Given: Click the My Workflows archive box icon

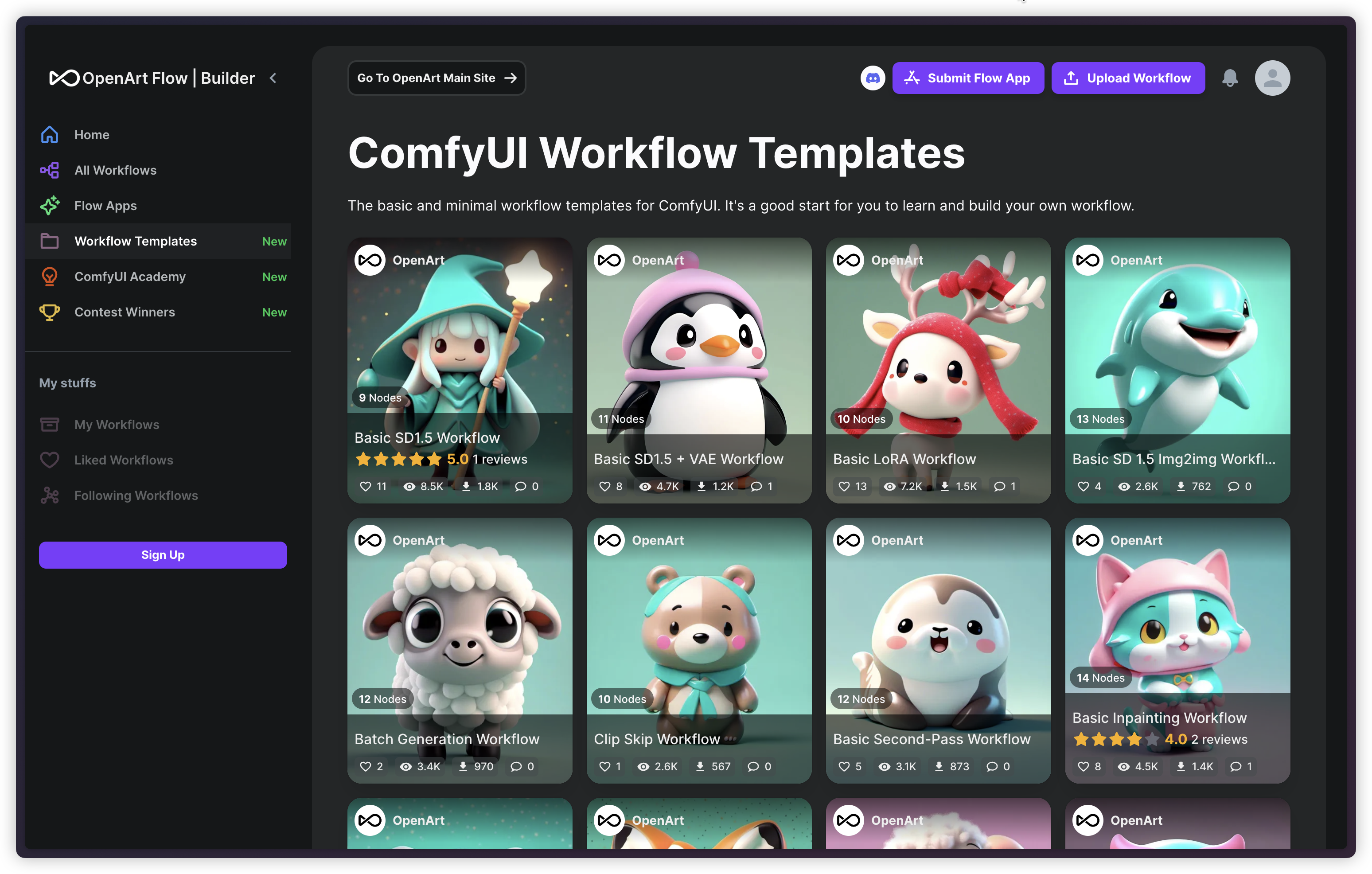Looking at the screenshot, I should tap(50, 425).
